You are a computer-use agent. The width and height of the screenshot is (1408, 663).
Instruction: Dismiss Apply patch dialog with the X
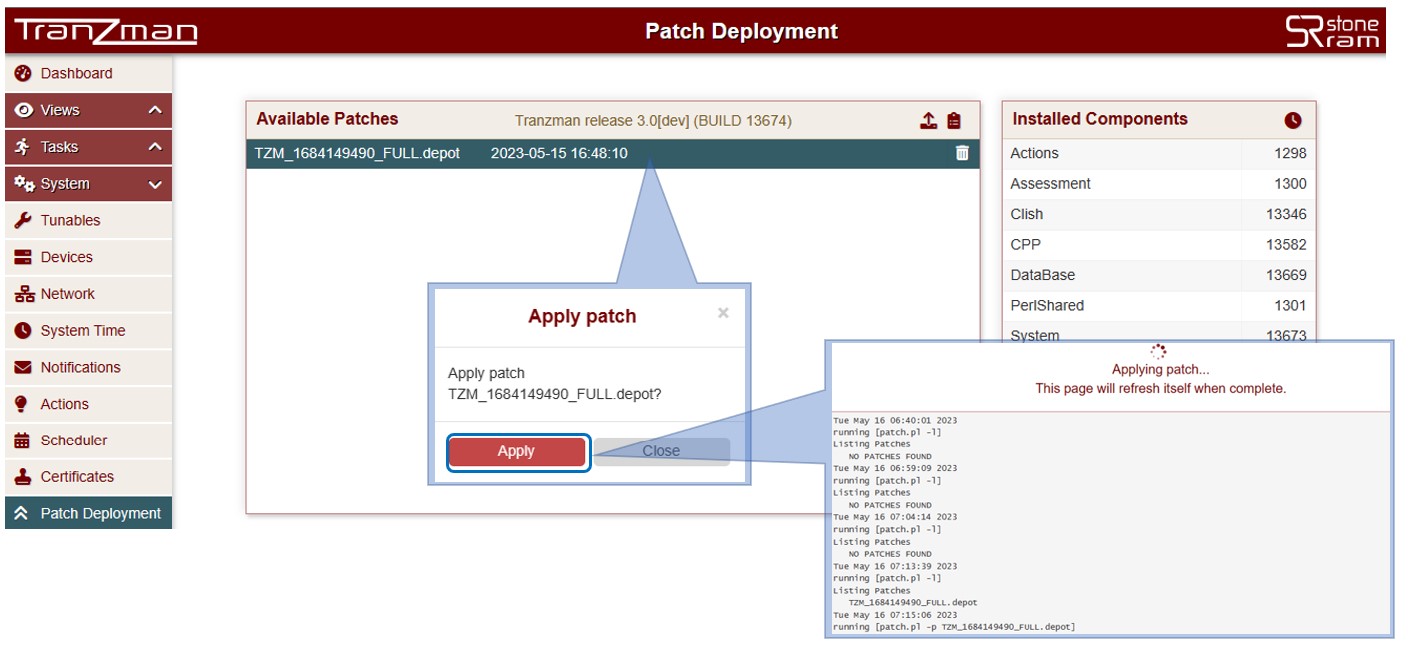coord(723,313)
